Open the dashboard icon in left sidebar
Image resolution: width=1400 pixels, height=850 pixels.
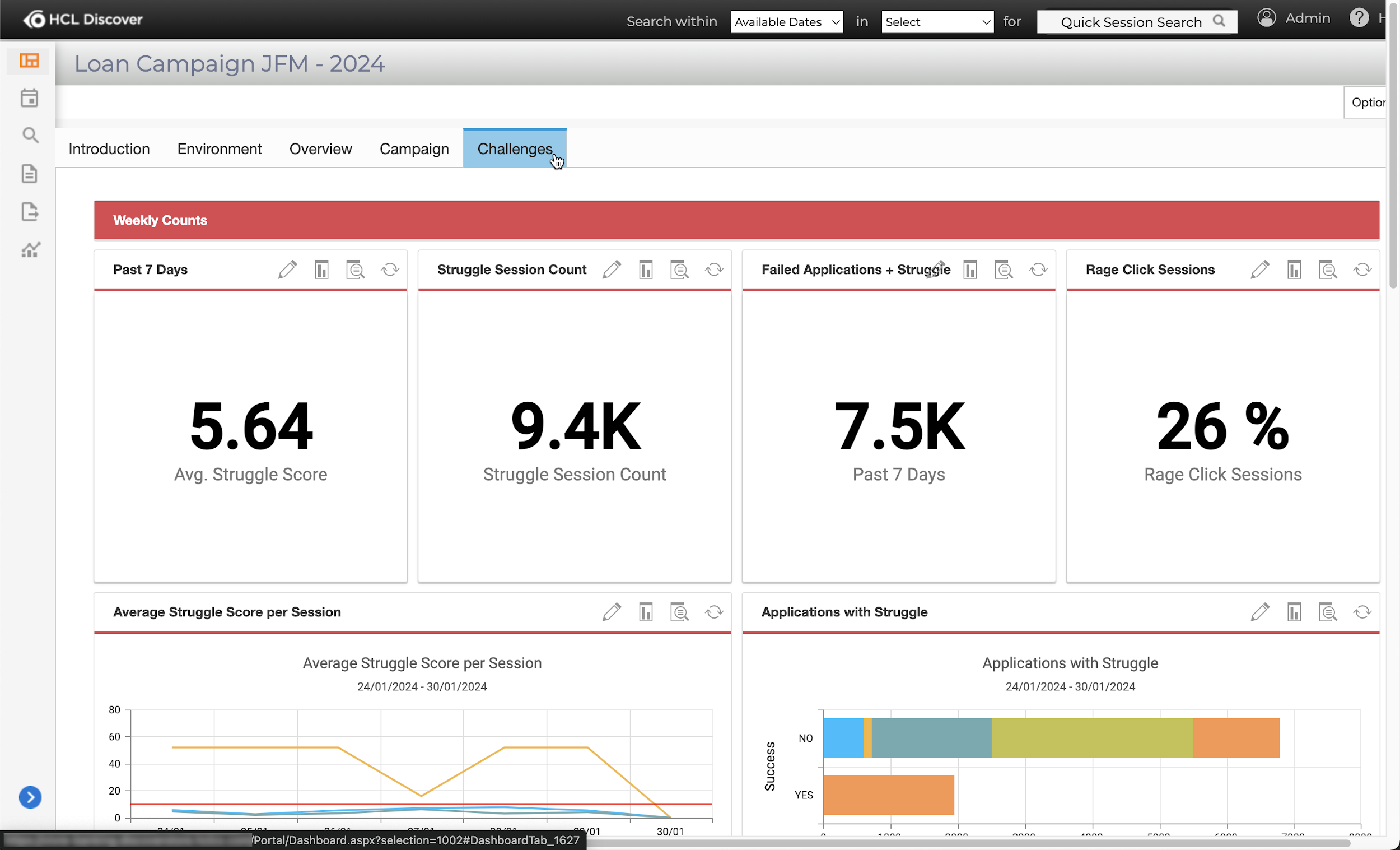click(x=29, y=61)
